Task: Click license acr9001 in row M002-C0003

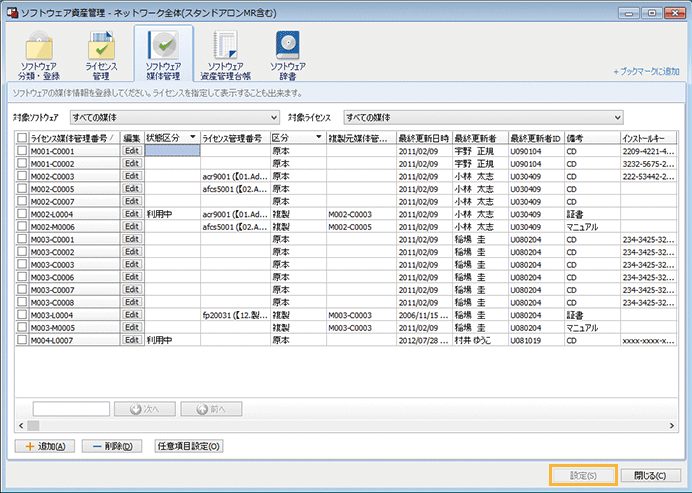Action: coord(235,176)
